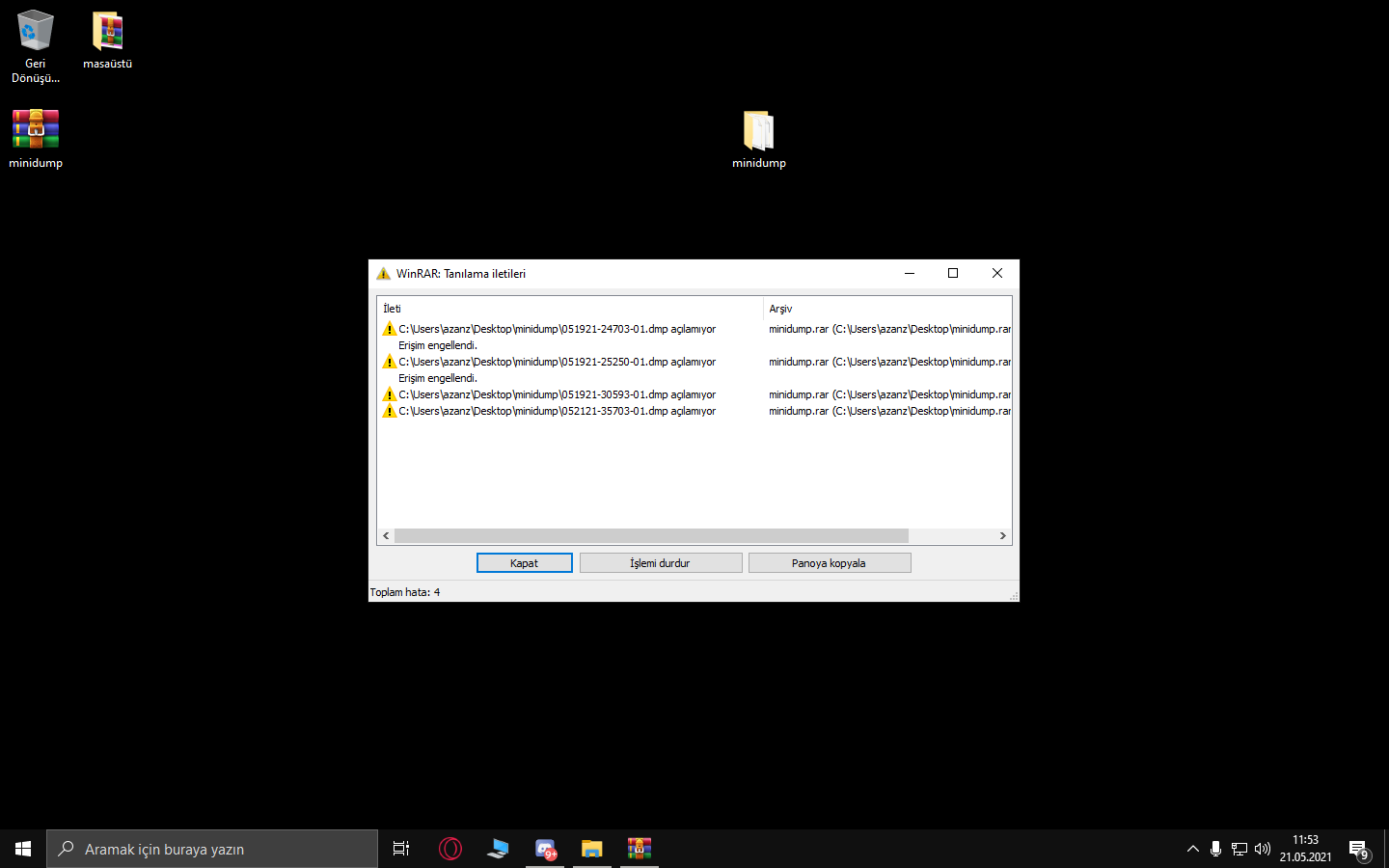The height and width of the screenshot is (868, 1389).
Task: Click Arşiv cell for 052121-35703-01.dmp row
Action: pos(889,411)
